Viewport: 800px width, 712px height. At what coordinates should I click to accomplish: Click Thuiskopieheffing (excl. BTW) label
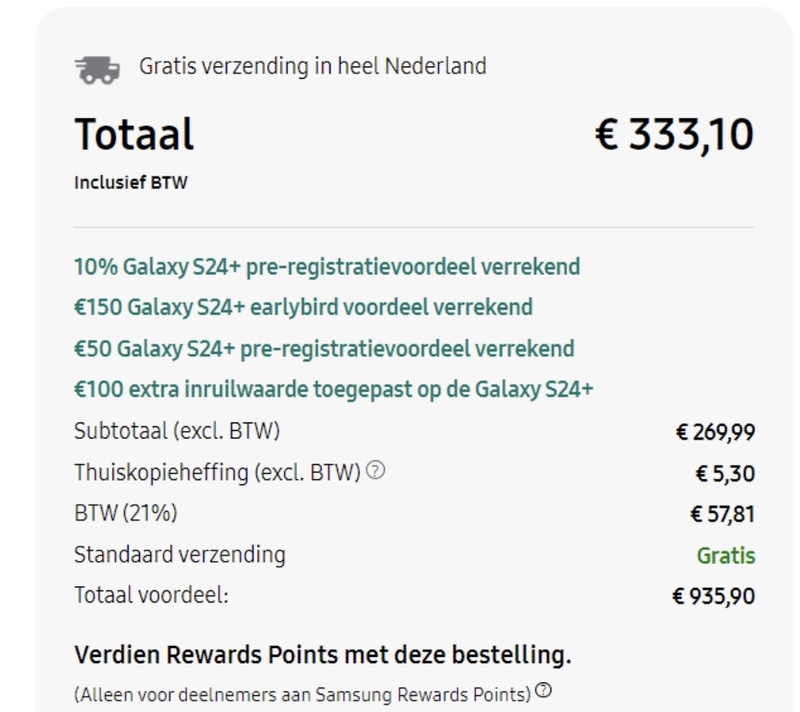tap(217, 472)
